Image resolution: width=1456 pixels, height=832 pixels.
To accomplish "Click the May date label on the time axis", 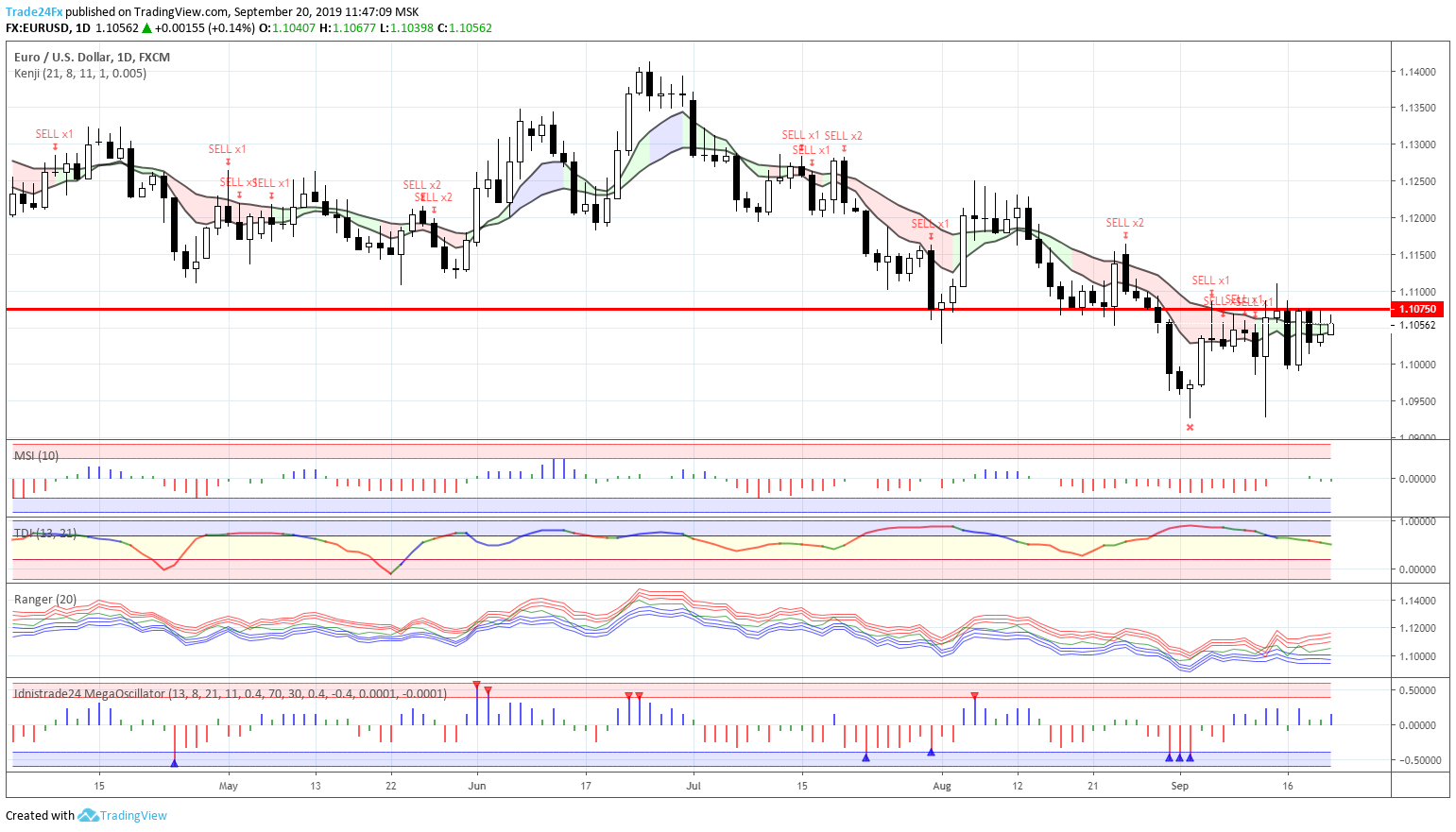I will click(228, 785).
